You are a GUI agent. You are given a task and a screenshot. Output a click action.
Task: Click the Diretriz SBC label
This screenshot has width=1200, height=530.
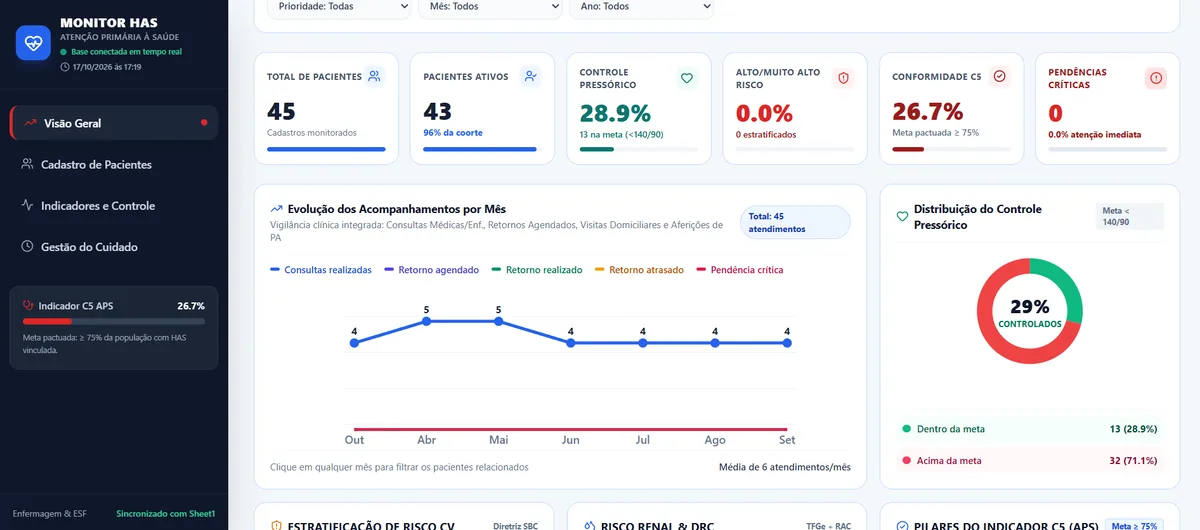tap(516, 525)
